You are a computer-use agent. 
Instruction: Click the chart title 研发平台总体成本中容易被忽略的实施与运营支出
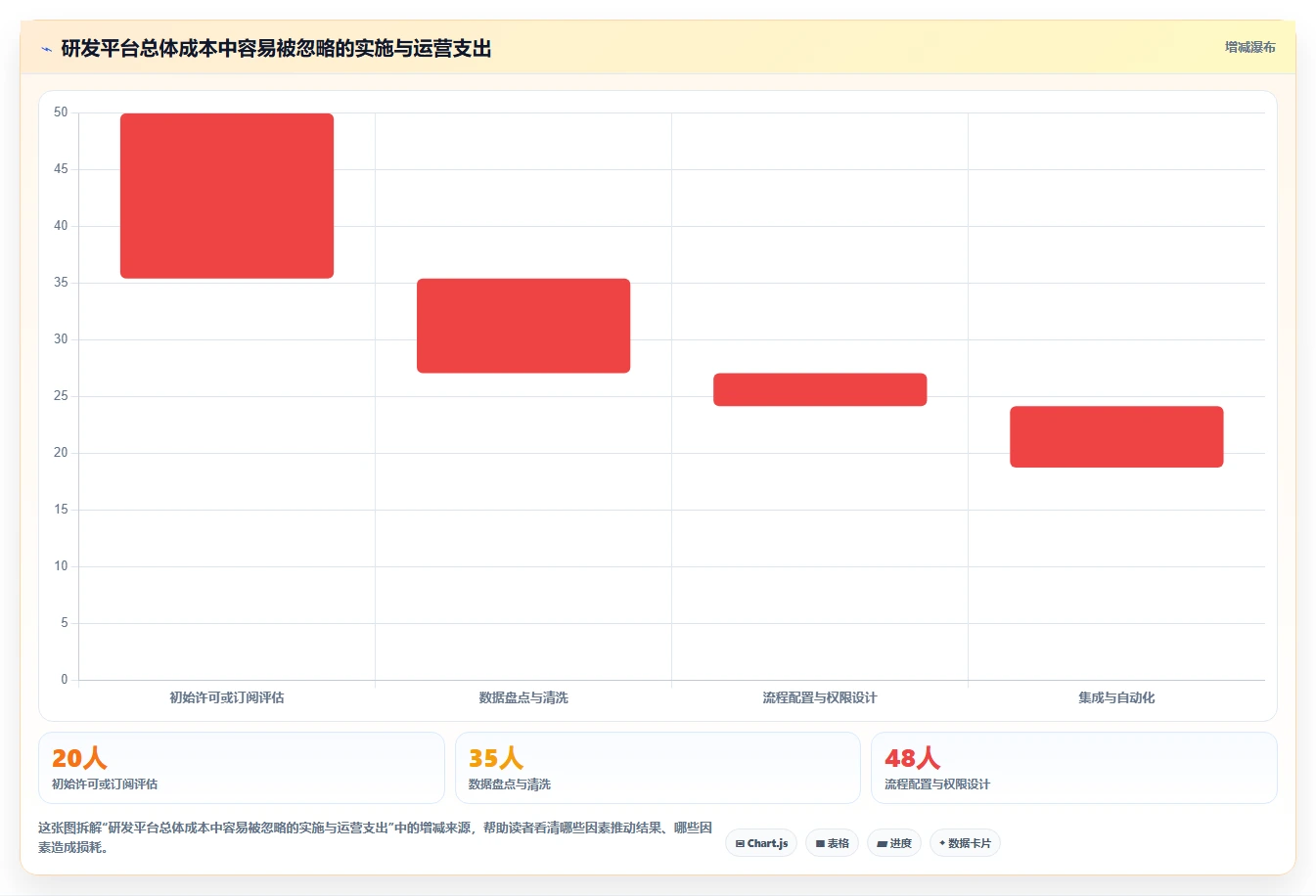pos(276,48)
